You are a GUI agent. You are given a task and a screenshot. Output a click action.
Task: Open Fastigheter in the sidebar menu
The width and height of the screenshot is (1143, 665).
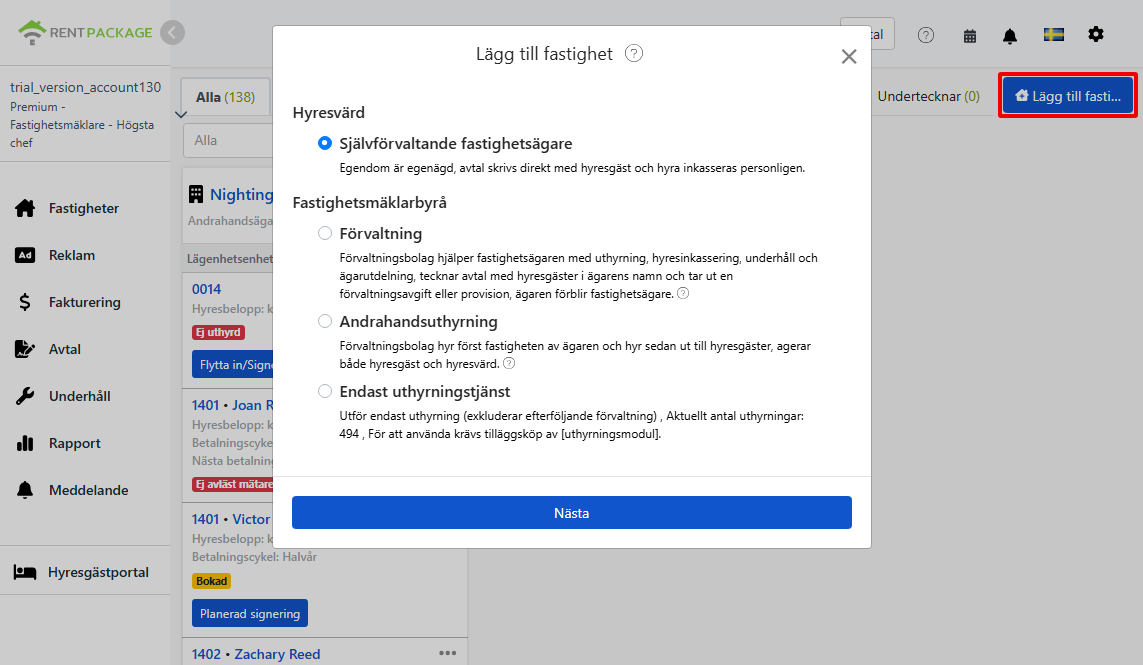tap(84, 209)
